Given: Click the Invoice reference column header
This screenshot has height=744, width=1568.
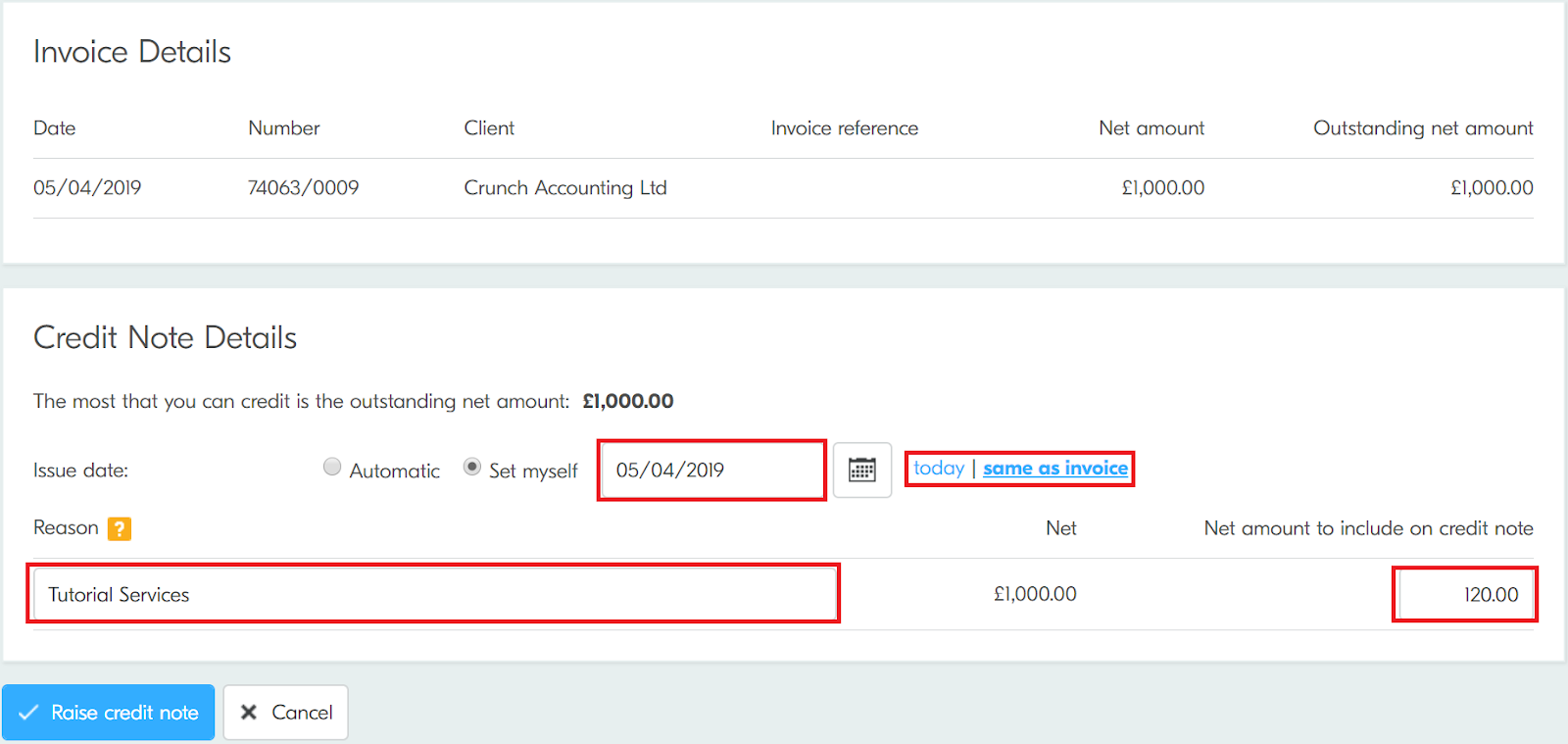Looking at the screenshot, I should (x=845, y=128).
